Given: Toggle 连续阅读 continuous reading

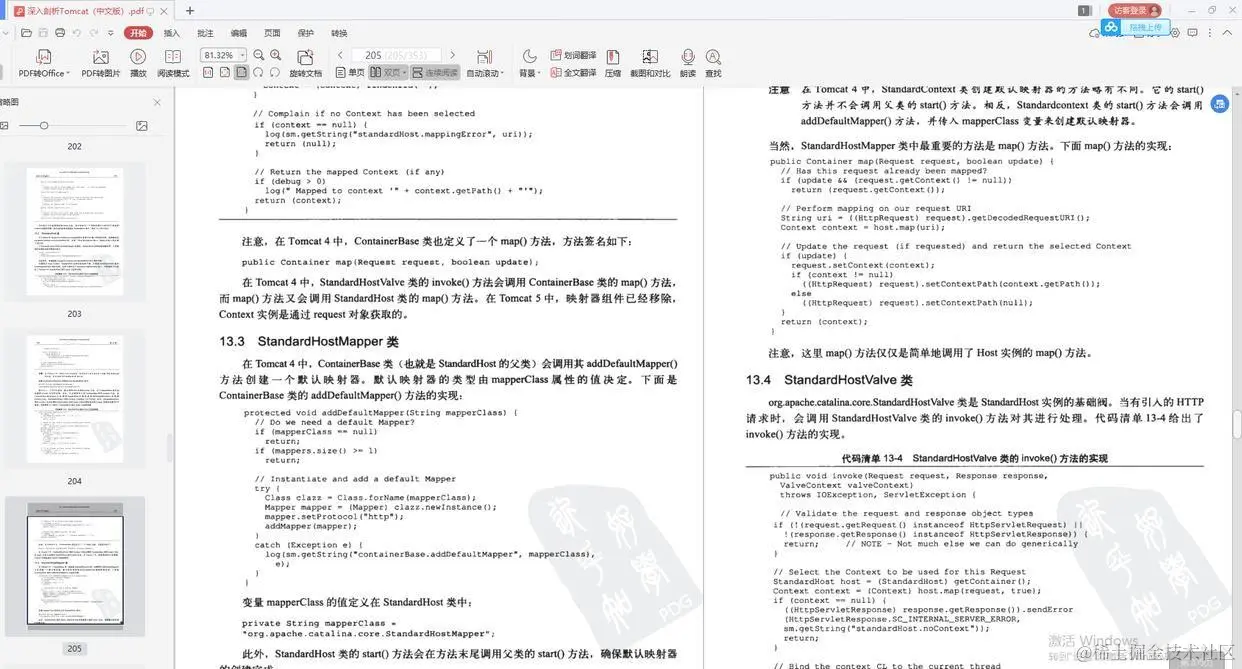Looking at the screenshot, I should [435, 72].
